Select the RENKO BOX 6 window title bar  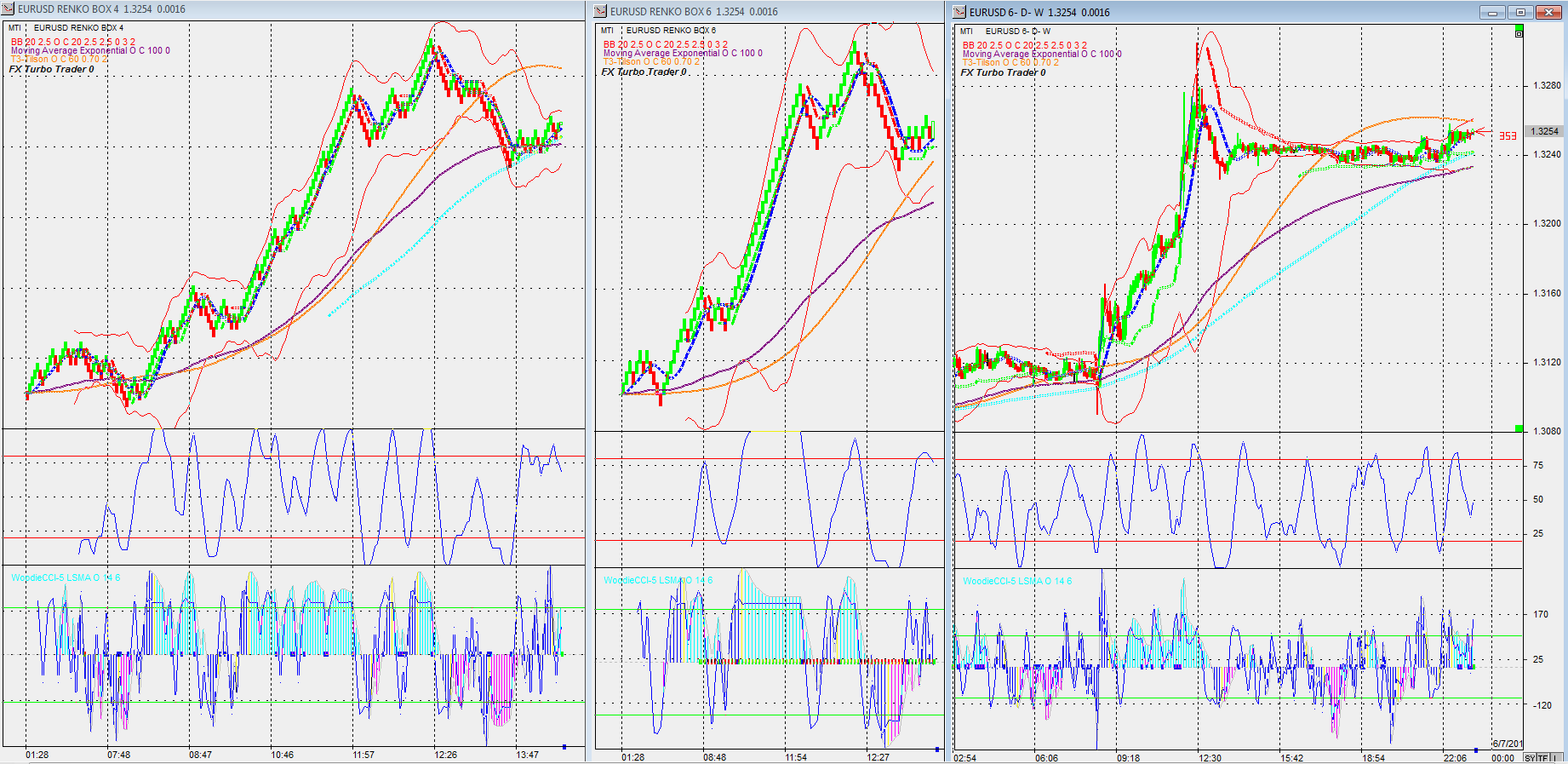769,11
